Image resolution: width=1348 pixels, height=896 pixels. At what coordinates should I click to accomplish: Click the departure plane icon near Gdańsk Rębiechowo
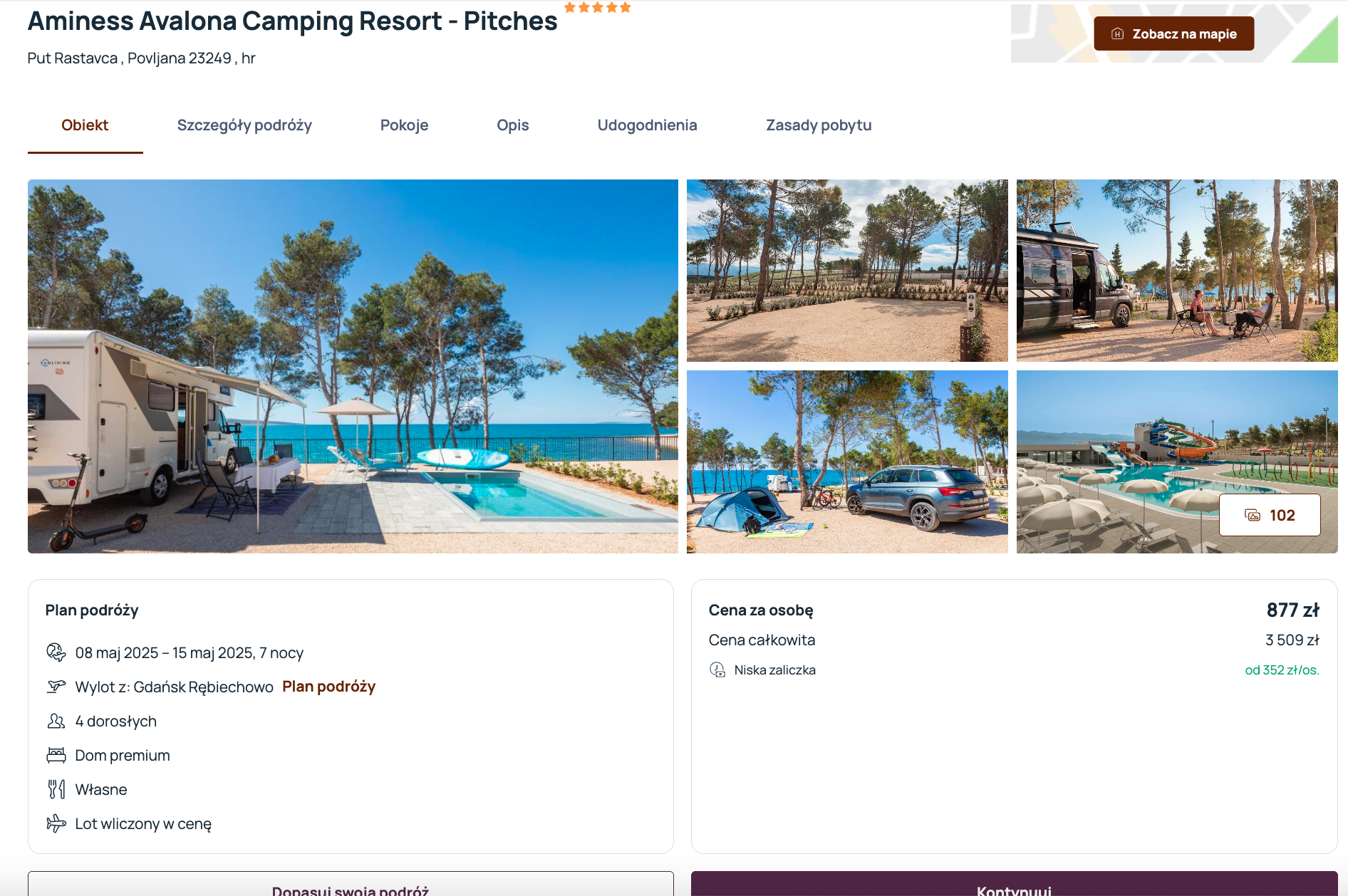(56, 687)
